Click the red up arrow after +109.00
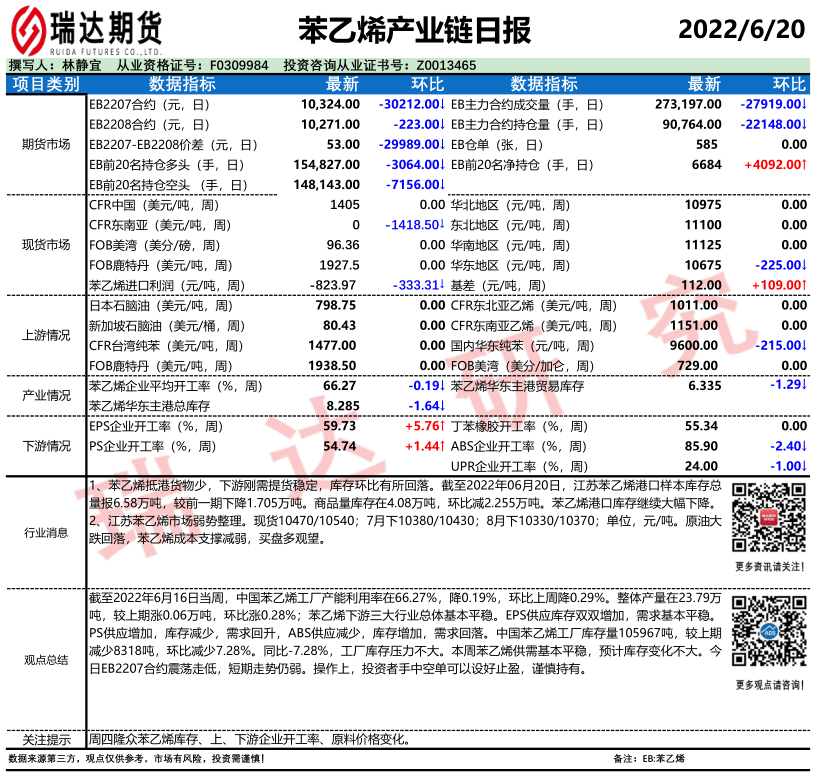The width and height of the screenshot is (815, 776). coord(804,285)
